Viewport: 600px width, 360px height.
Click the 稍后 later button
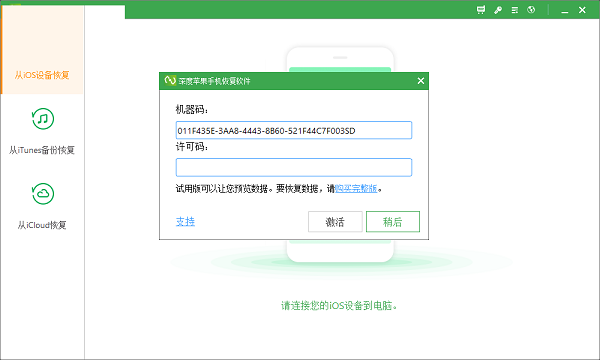coord(393,222)
